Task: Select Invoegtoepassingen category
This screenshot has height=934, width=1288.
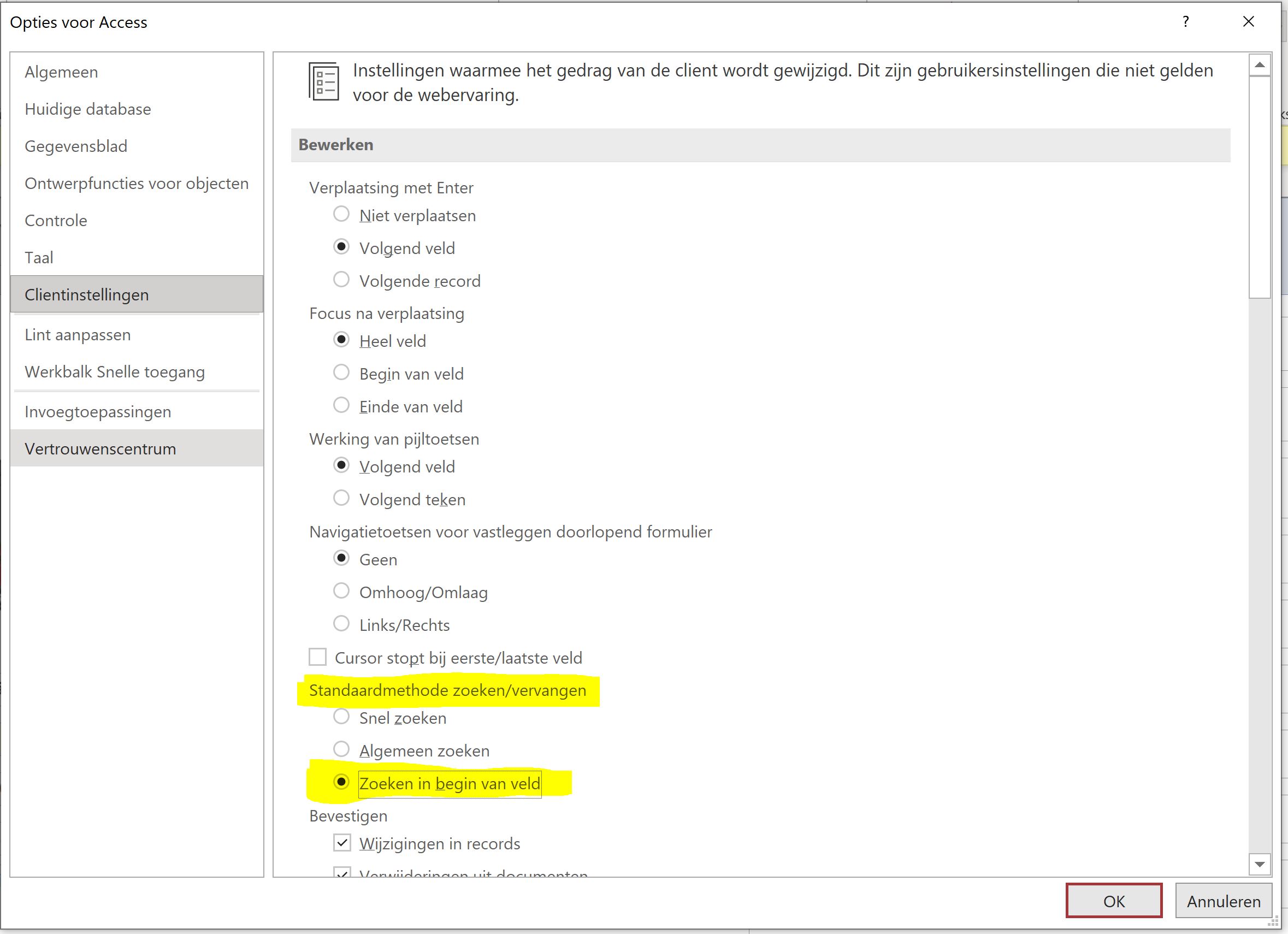Action: coord(137,412)
